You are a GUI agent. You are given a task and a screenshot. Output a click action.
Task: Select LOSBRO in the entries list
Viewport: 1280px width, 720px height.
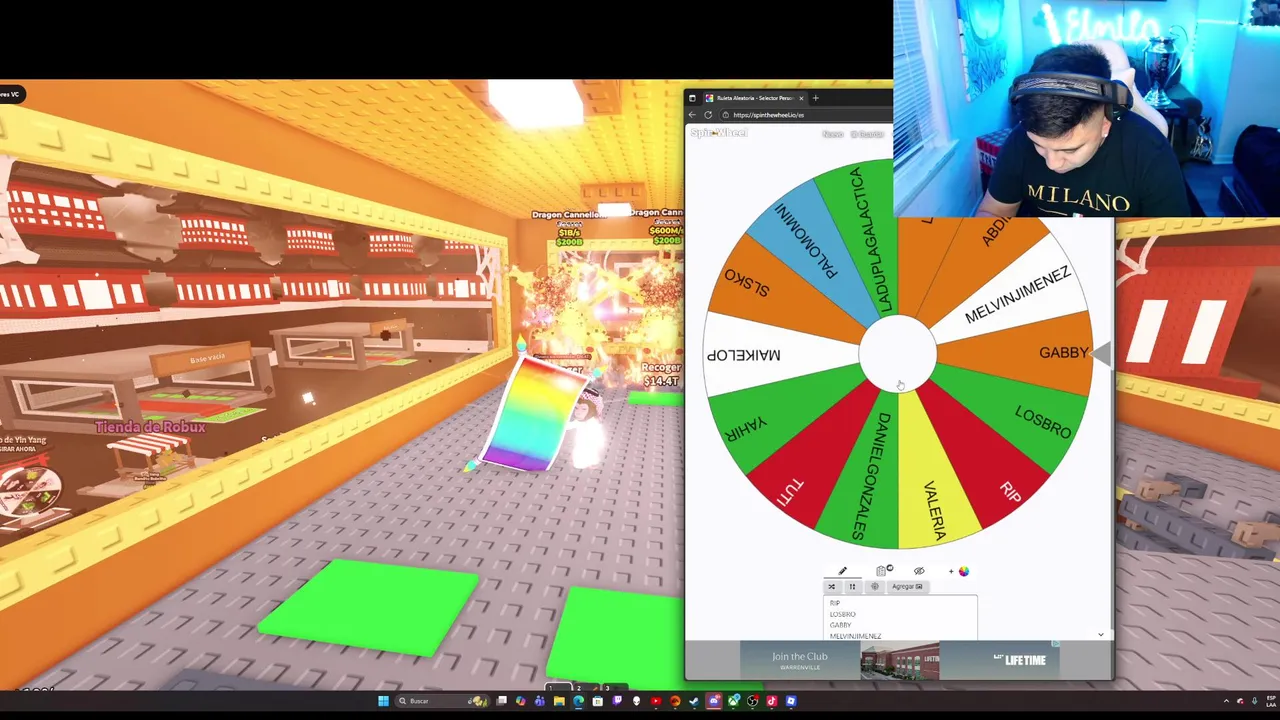click(x=843, y=614)
